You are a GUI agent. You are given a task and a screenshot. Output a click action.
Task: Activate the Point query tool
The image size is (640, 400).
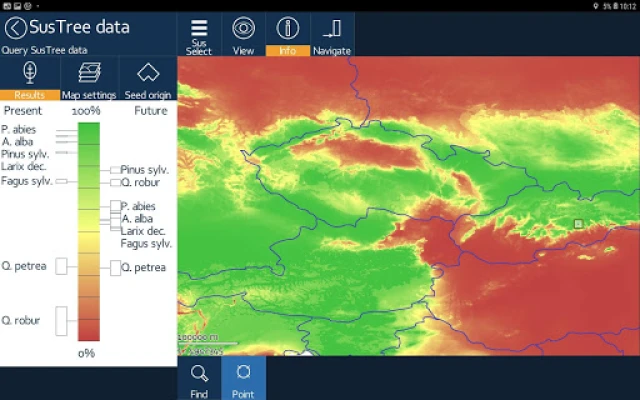pyautogui.click(x=243, y=378)
